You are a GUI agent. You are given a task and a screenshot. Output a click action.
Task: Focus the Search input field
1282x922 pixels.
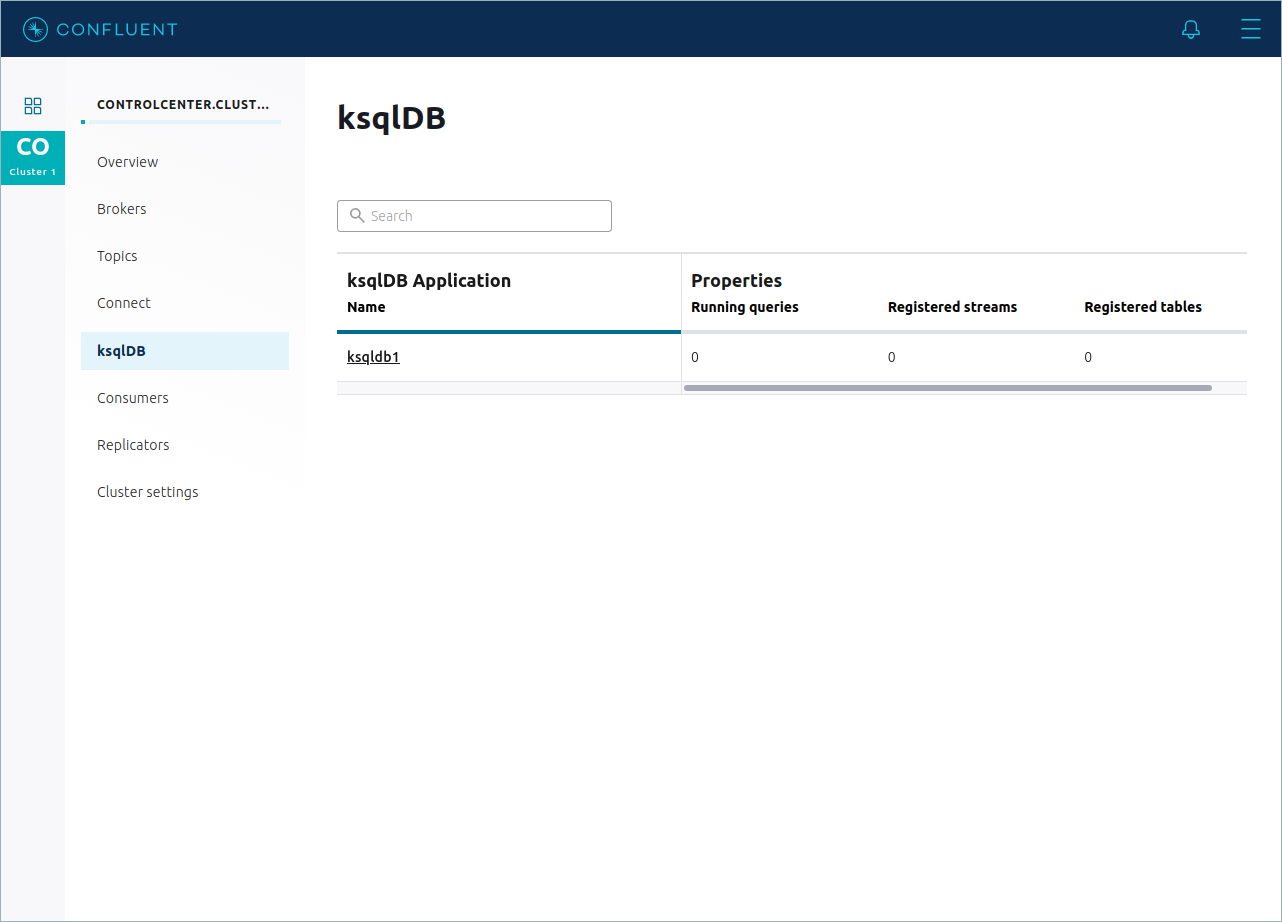[474, 216]
